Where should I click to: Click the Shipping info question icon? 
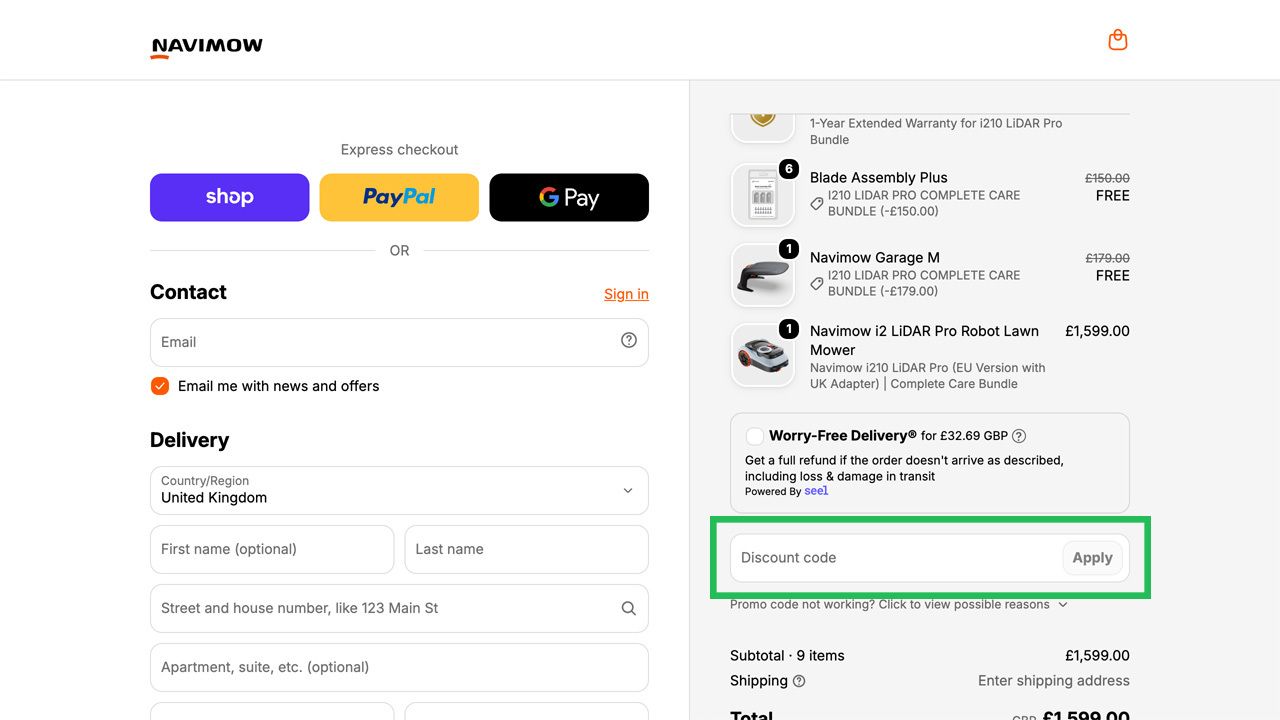click(799, 681)
